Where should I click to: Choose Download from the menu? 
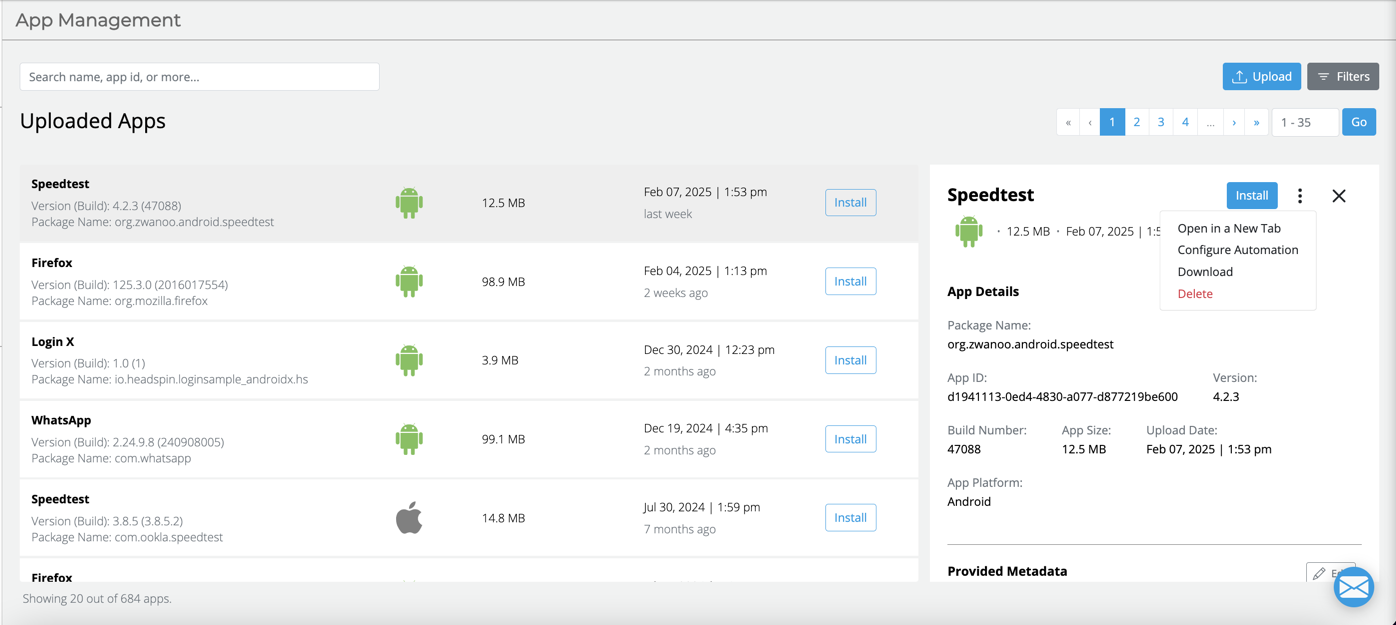click(x=1205, y=272)
